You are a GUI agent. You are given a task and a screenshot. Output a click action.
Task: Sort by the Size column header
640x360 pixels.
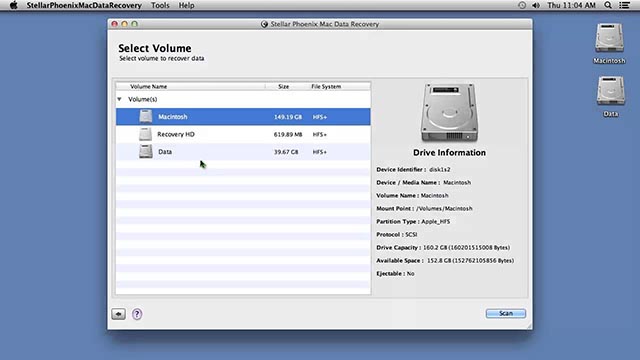283,87
